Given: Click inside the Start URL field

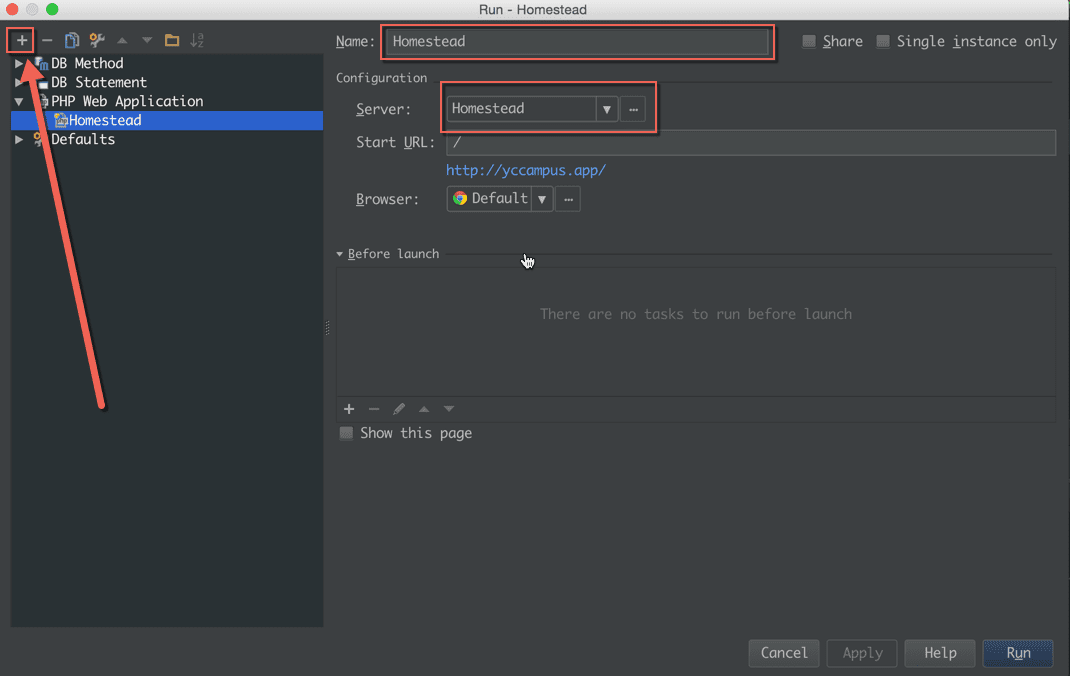Looking at the screenshot, I should click(700, 142).
